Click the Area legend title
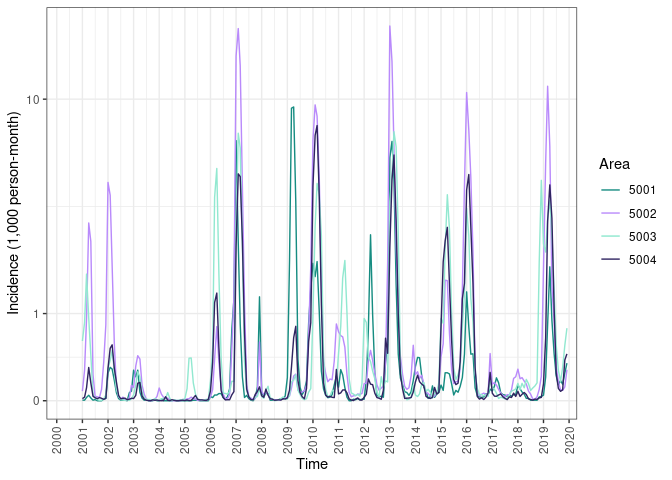The image size is (672, 480). (615, 163)
